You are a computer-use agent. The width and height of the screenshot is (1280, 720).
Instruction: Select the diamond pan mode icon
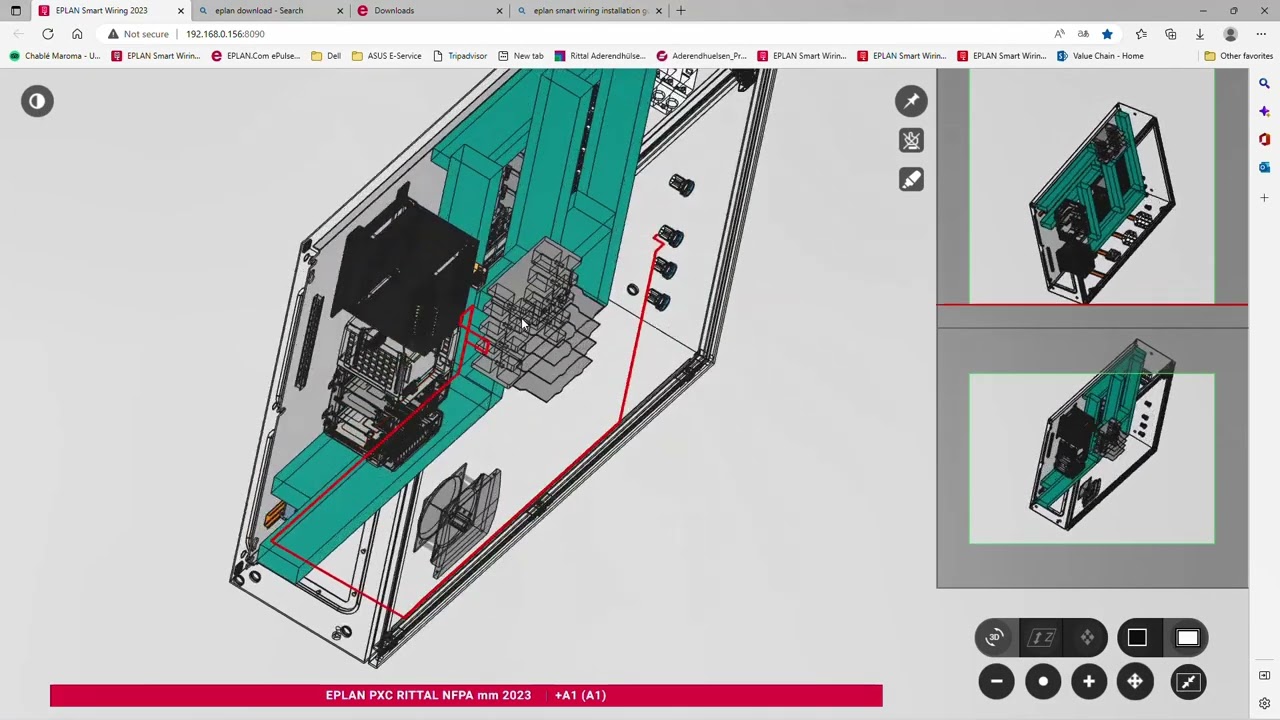click(x=1087, y=637)
